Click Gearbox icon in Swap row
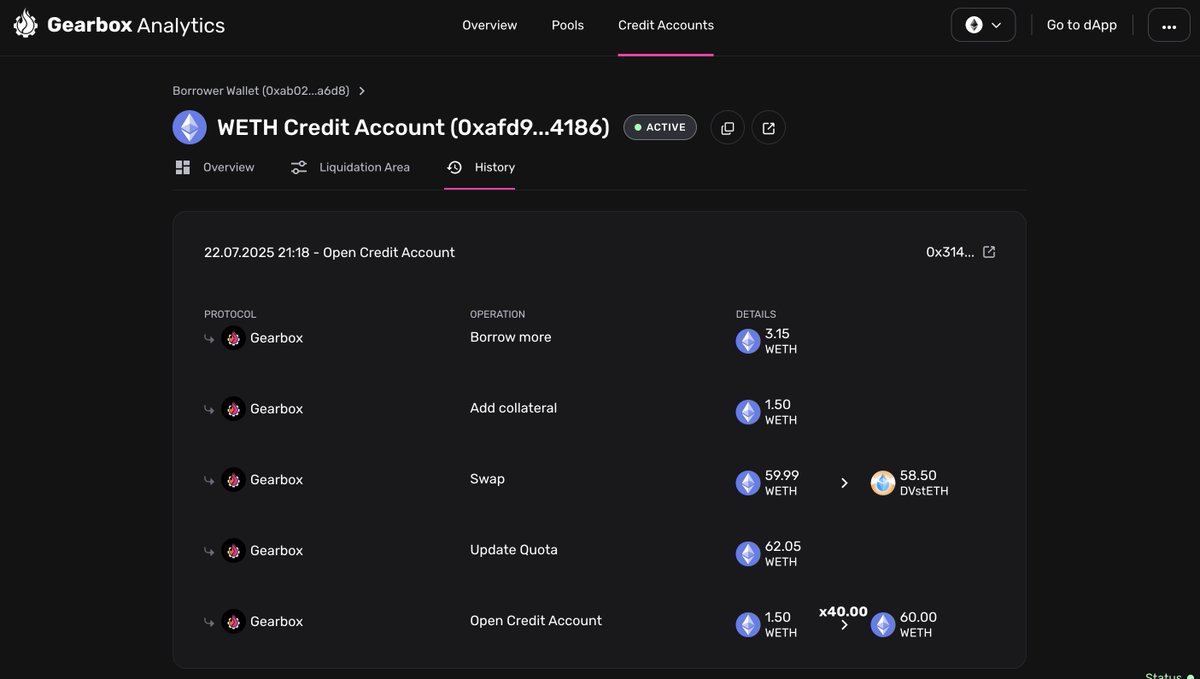This screenshot has height=679, width=1200. click(x=233, y=480)
